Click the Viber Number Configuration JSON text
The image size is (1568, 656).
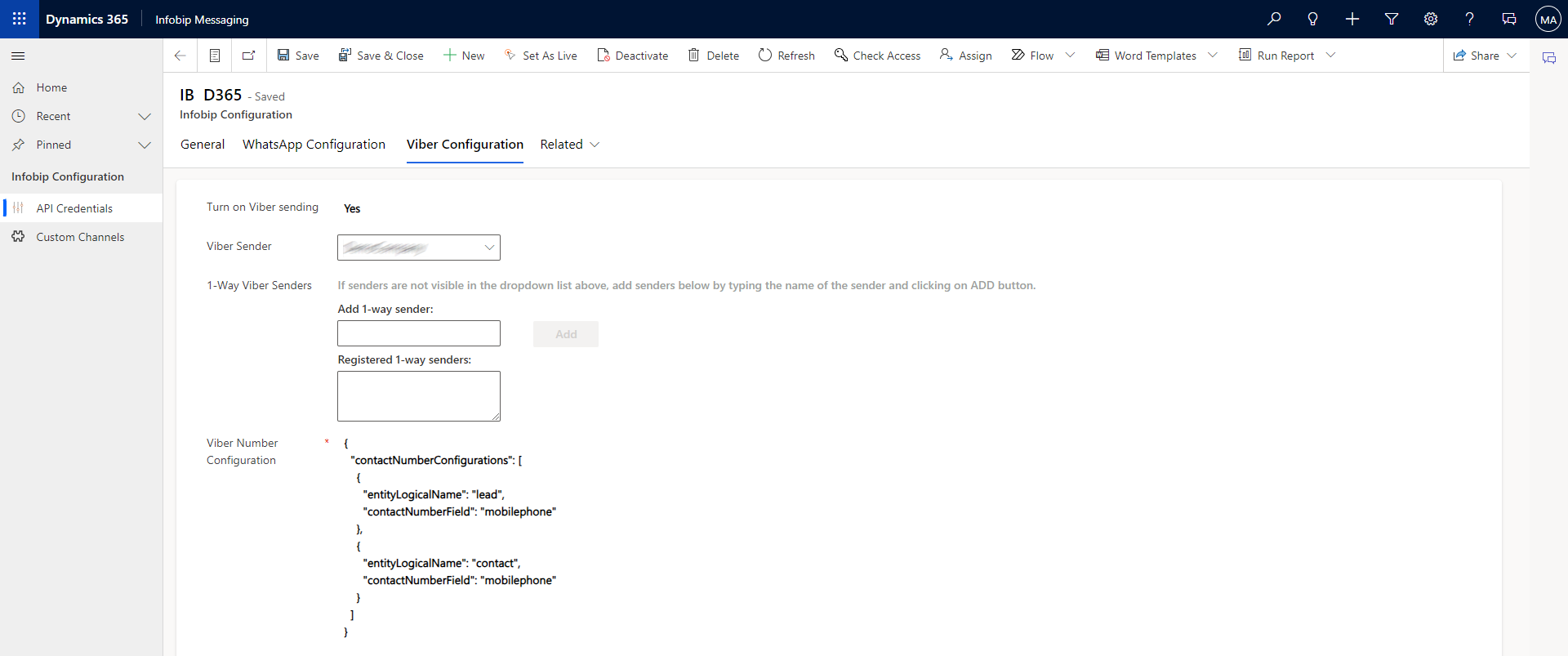450,538
